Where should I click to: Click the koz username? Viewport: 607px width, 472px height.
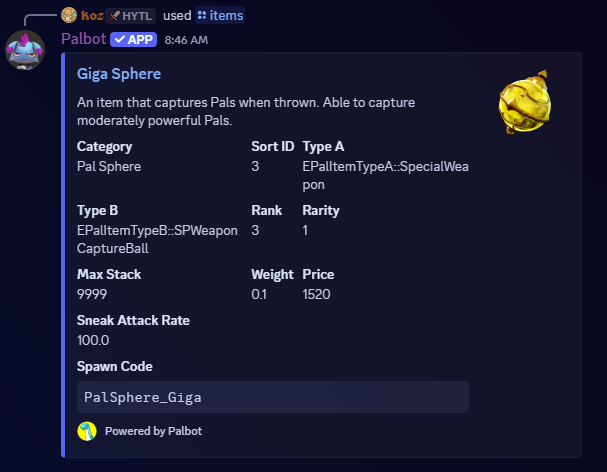click(x=91, y=15)
